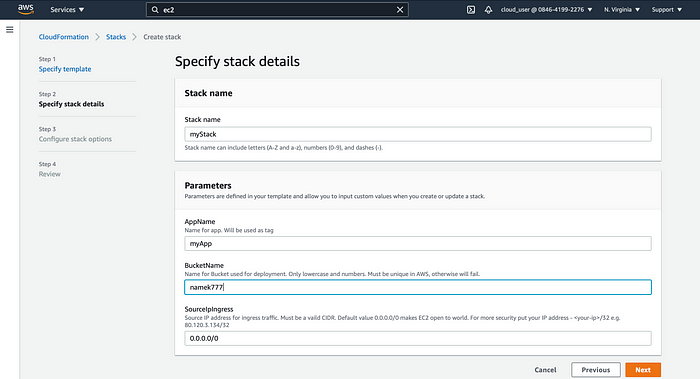Click the AWS logo home icon
Image resolution: width=700 pixels, height=379 pixels.
click(x=25, y=9)
